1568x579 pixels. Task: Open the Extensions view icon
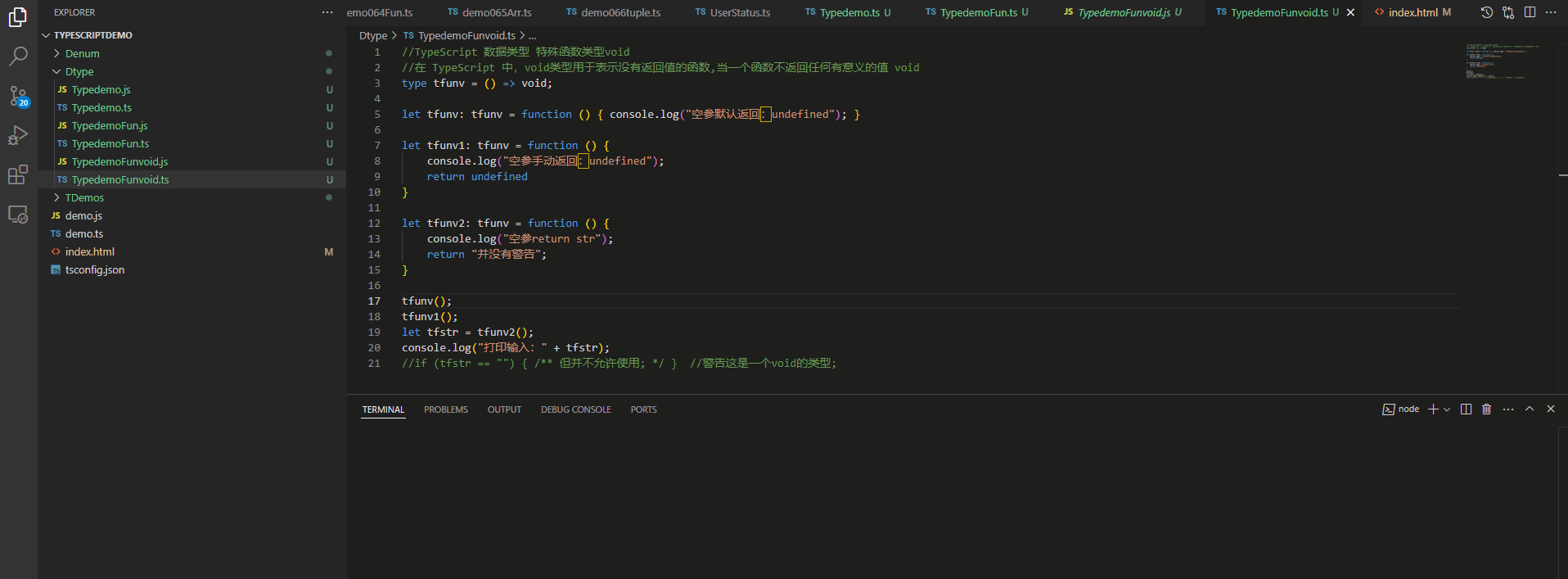18,174
